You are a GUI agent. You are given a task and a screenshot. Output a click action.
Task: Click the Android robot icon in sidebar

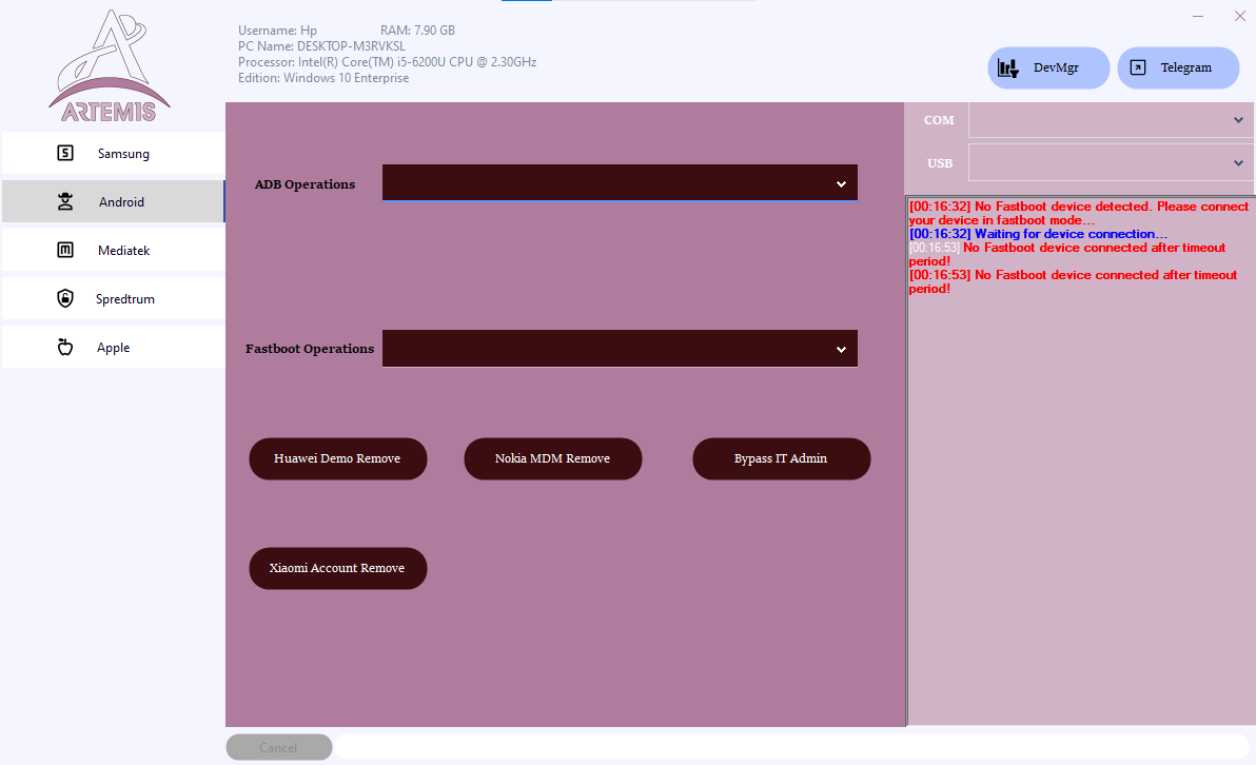click(x=65, y=201)
